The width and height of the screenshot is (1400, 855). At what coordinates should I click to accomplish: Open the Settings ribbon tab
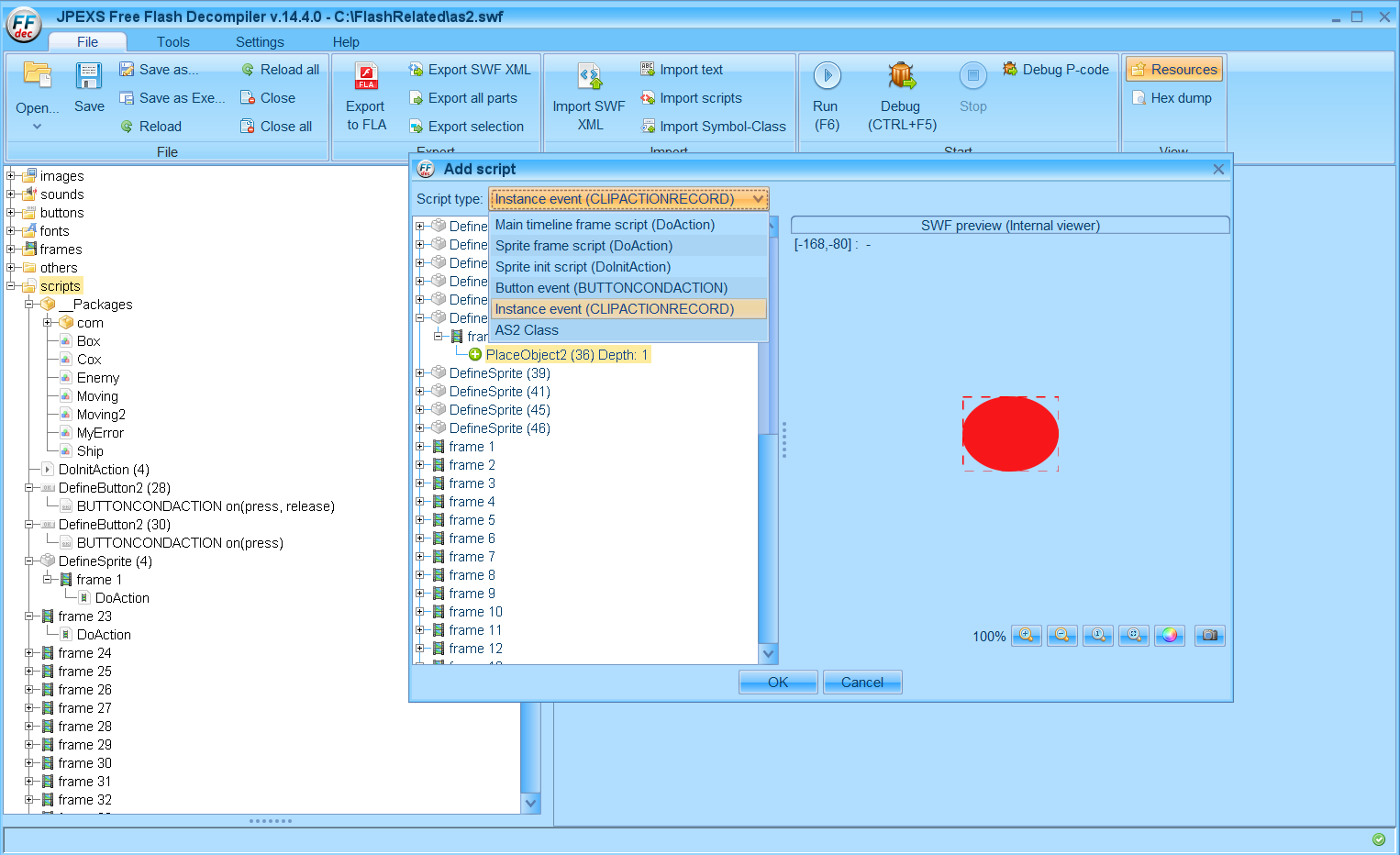(260, 42)
